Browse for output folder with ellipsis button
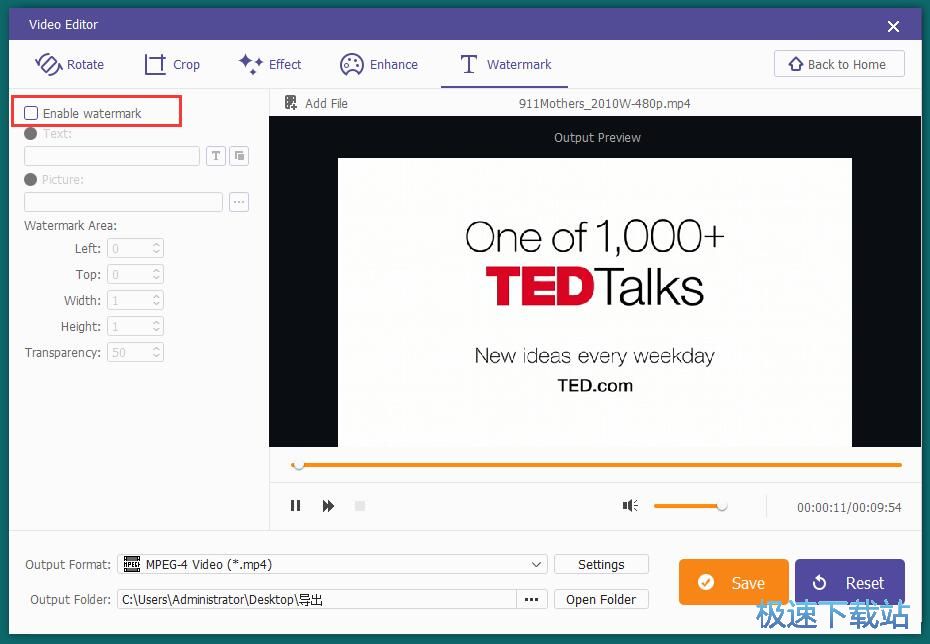 click(x=531, y=600)
